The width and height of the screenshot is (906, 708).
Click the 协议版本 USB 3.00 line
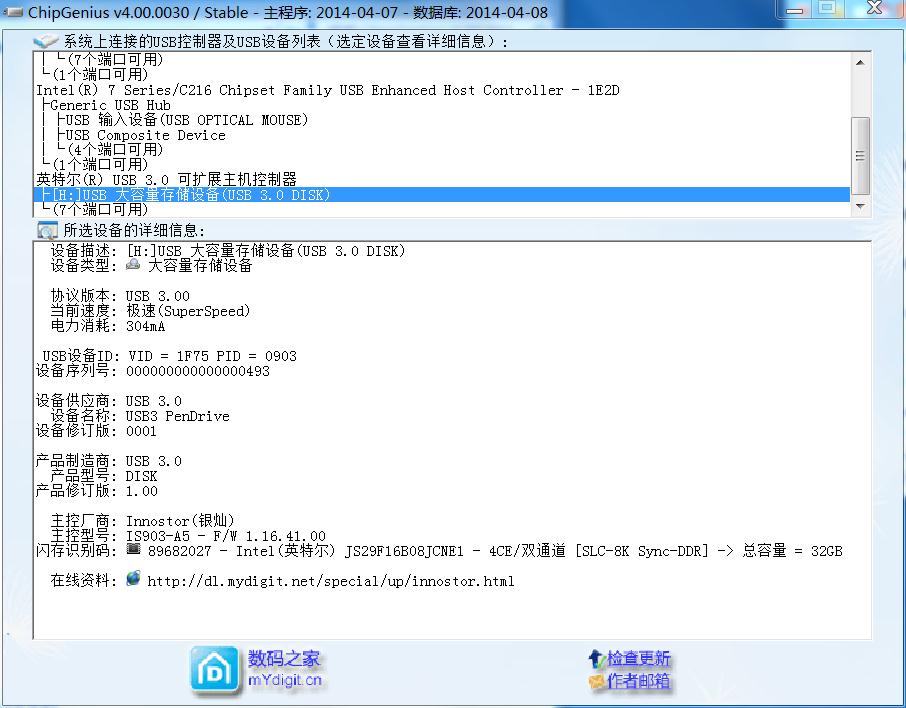(120, 296)
